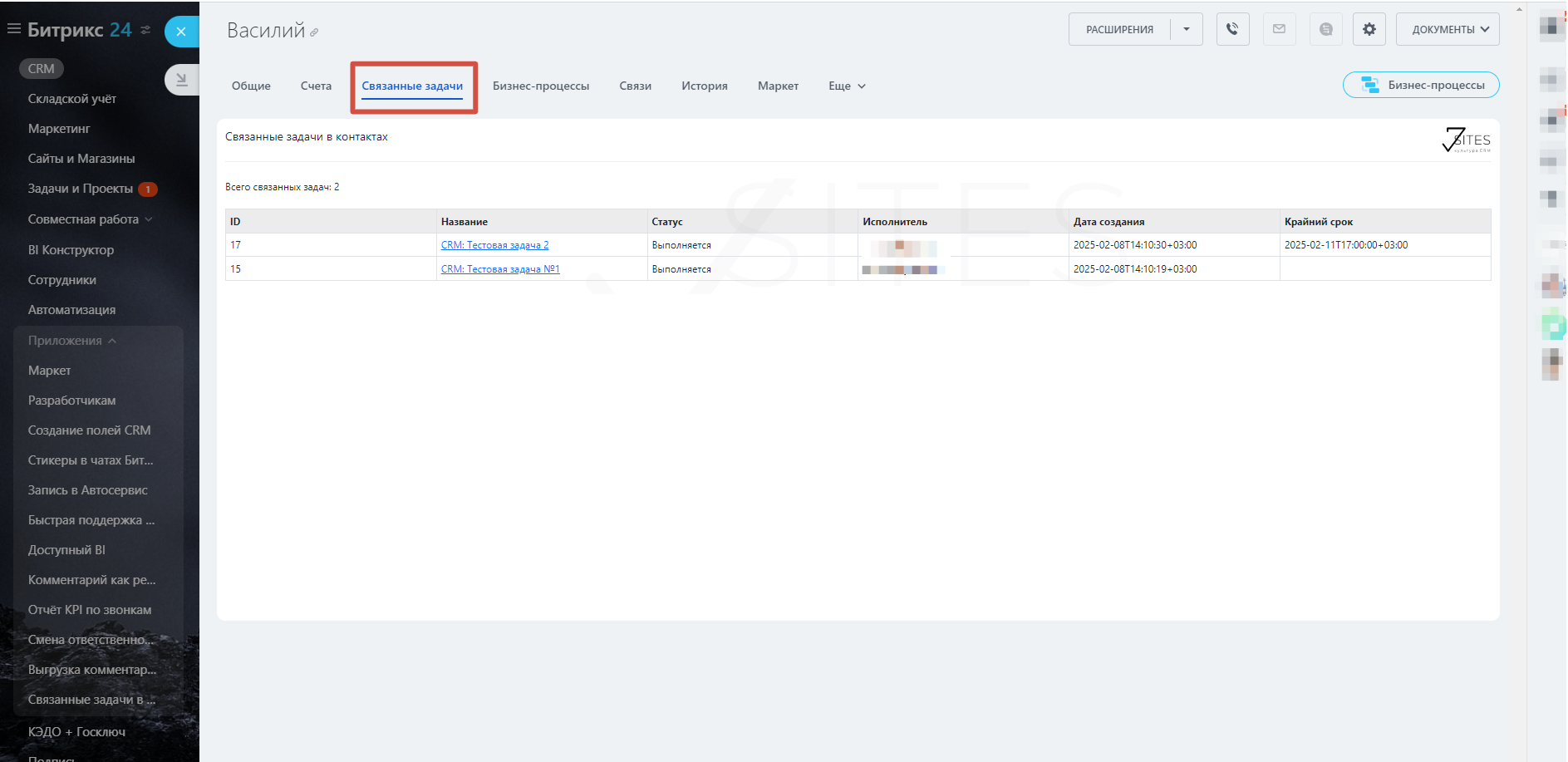Switch to the Счета tab
Viewport: 1568px width, 762px height.
pyautogui.click(x=316, y=86)
